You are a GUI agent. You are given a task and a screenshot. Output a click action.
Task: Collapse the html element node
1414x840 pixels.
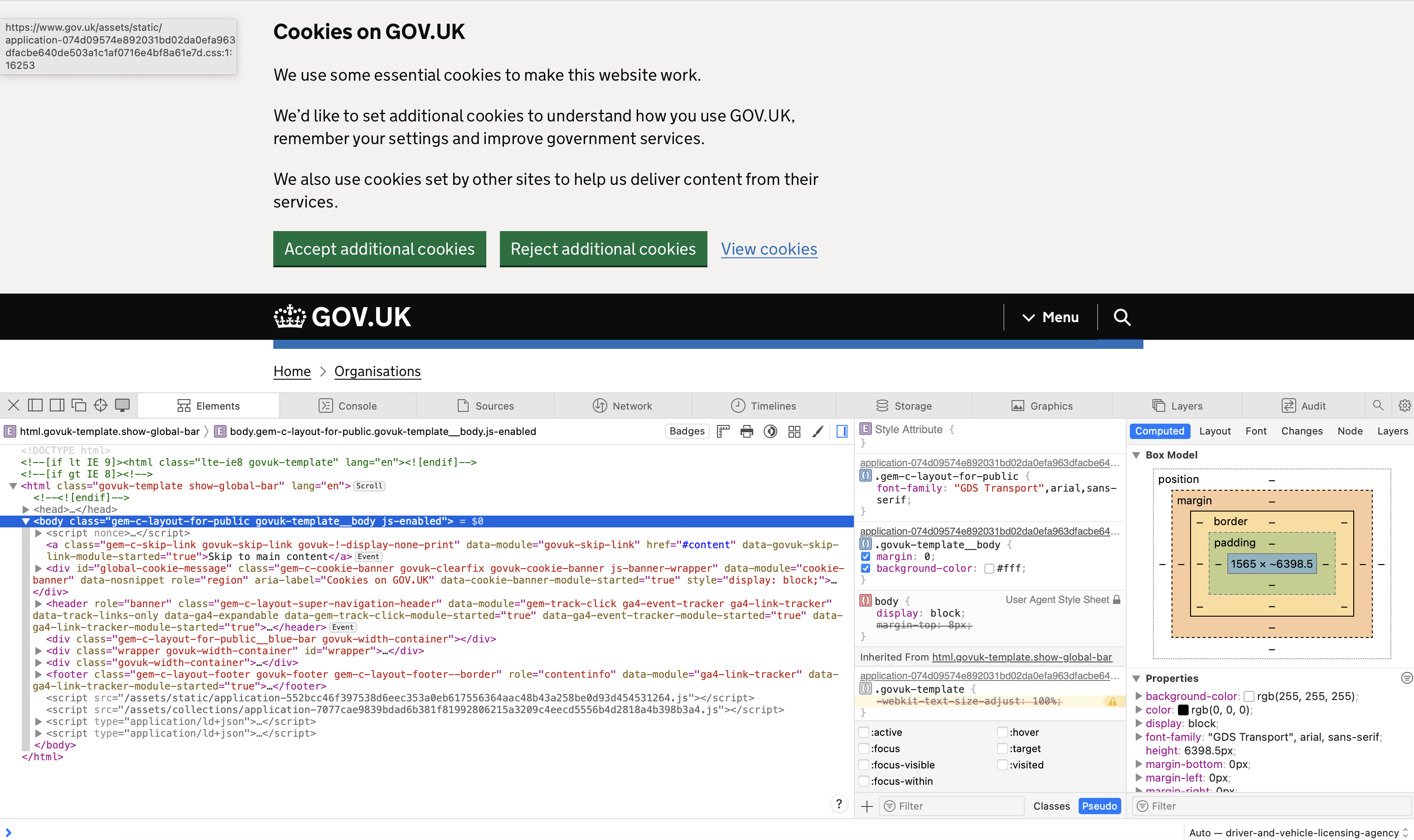13,486
